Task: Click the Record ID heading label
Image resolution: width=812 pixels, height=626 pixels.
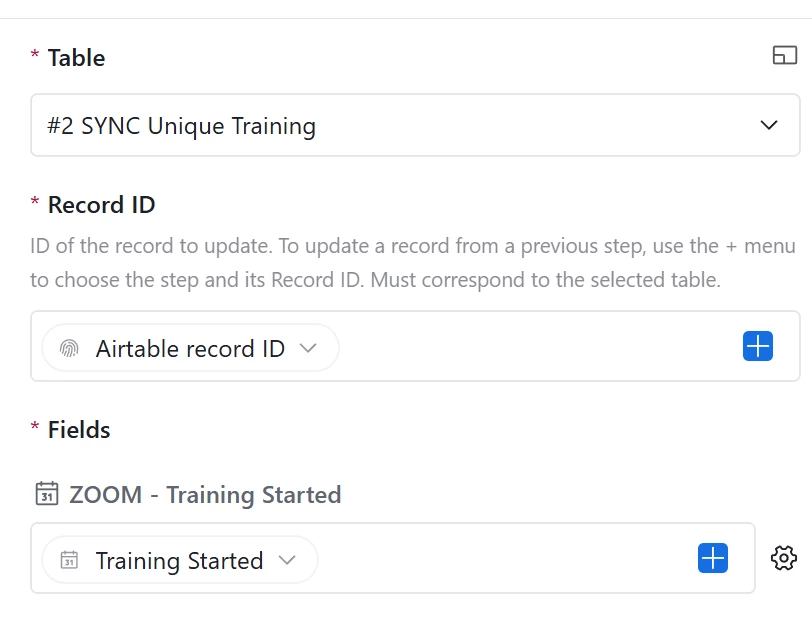Action: click(102, 205)
